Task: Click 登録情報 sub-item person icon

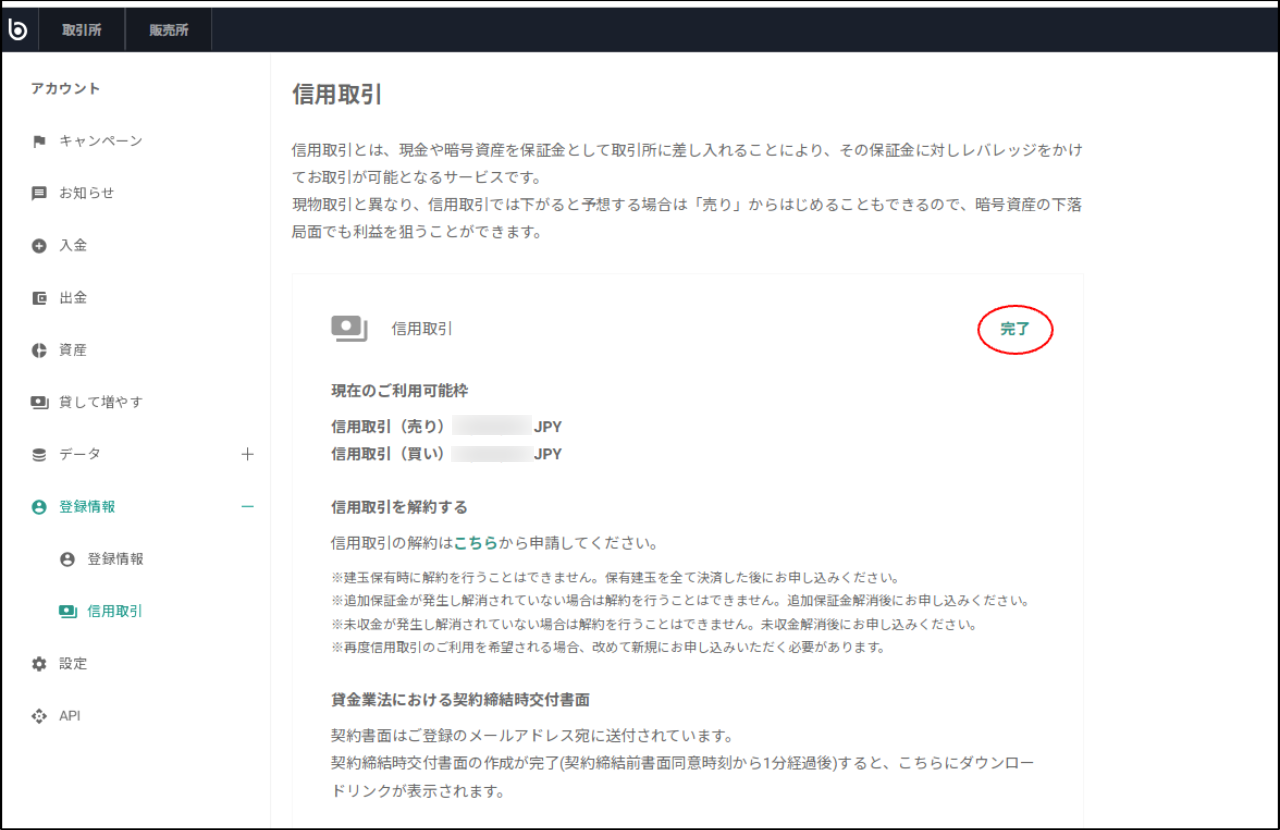Action: click(67, 559)
